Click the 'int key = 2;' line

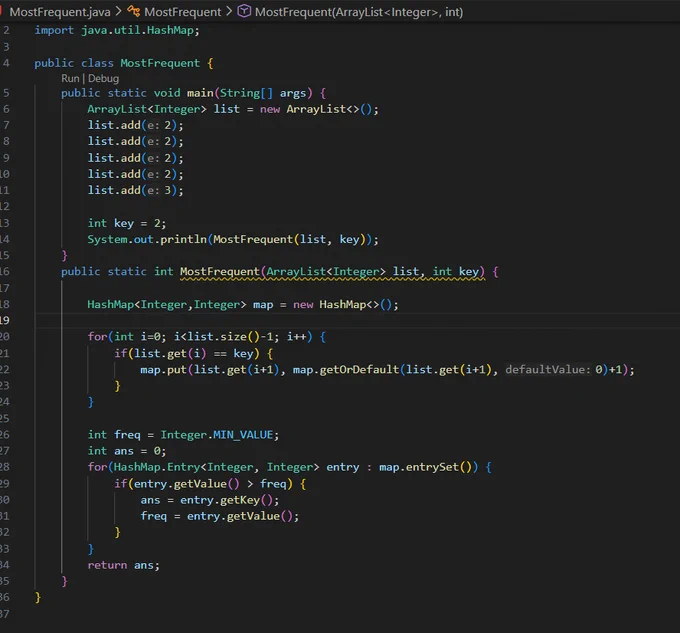(127, 223)
